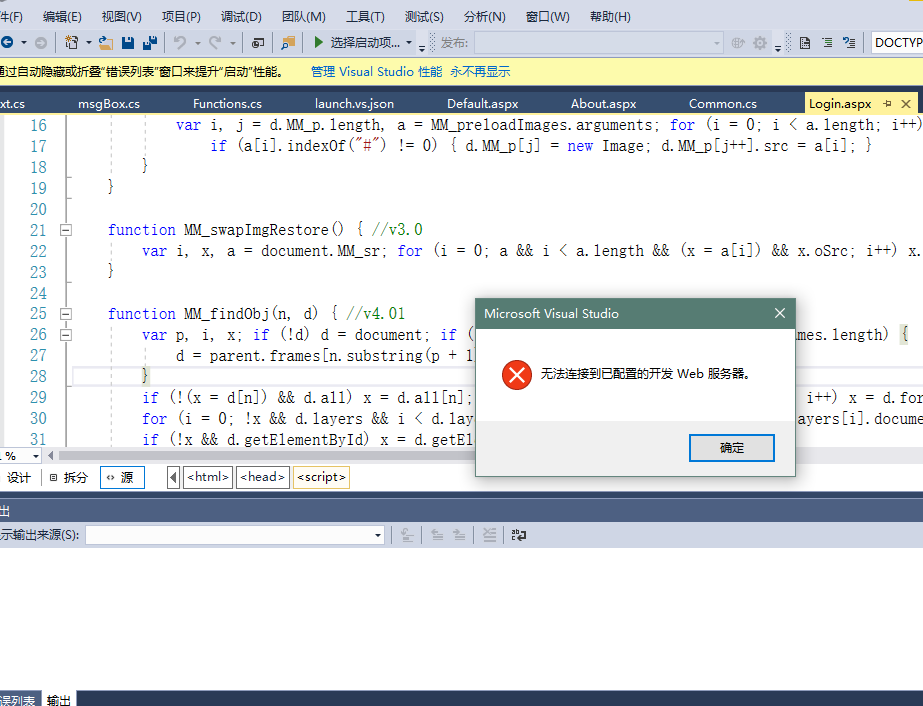Save the current file with the single-disk icon
The image size is (923, 706).
(x=128, y=42)
